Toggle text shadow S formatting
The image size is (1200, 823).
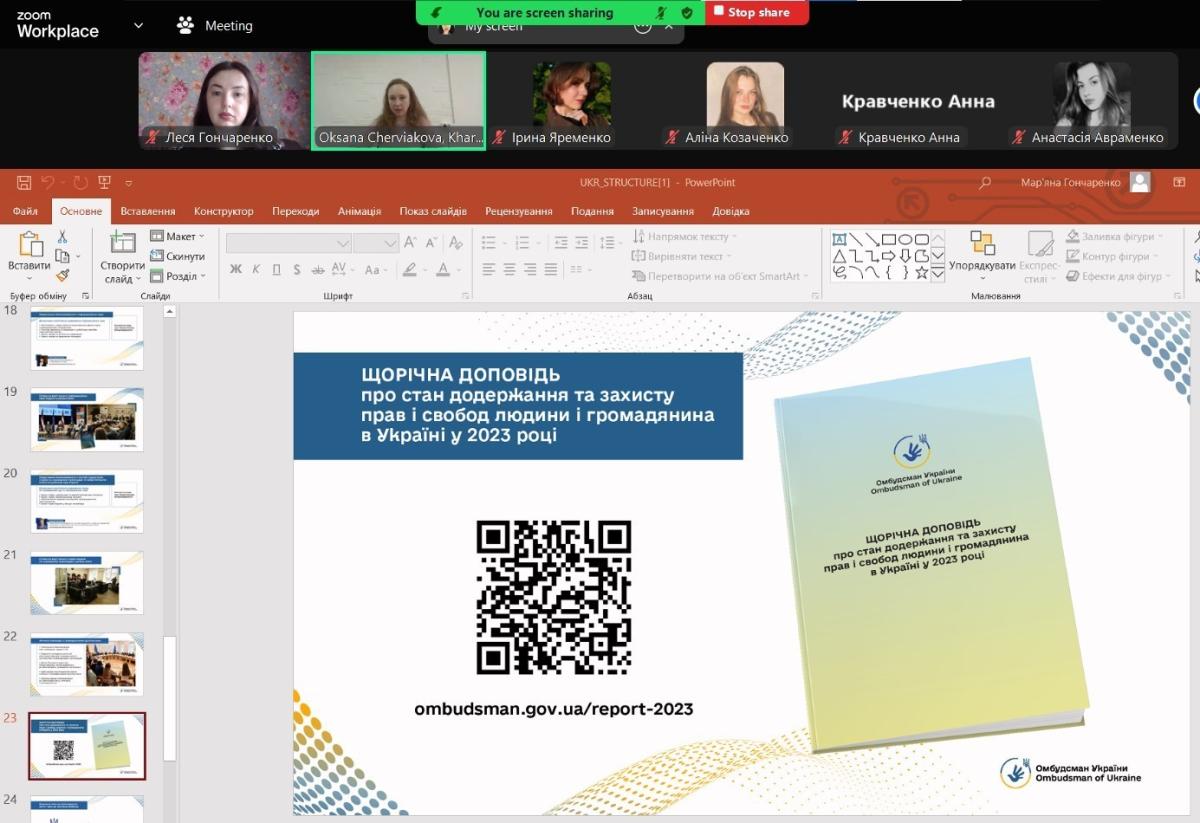[x=297, y=270]
